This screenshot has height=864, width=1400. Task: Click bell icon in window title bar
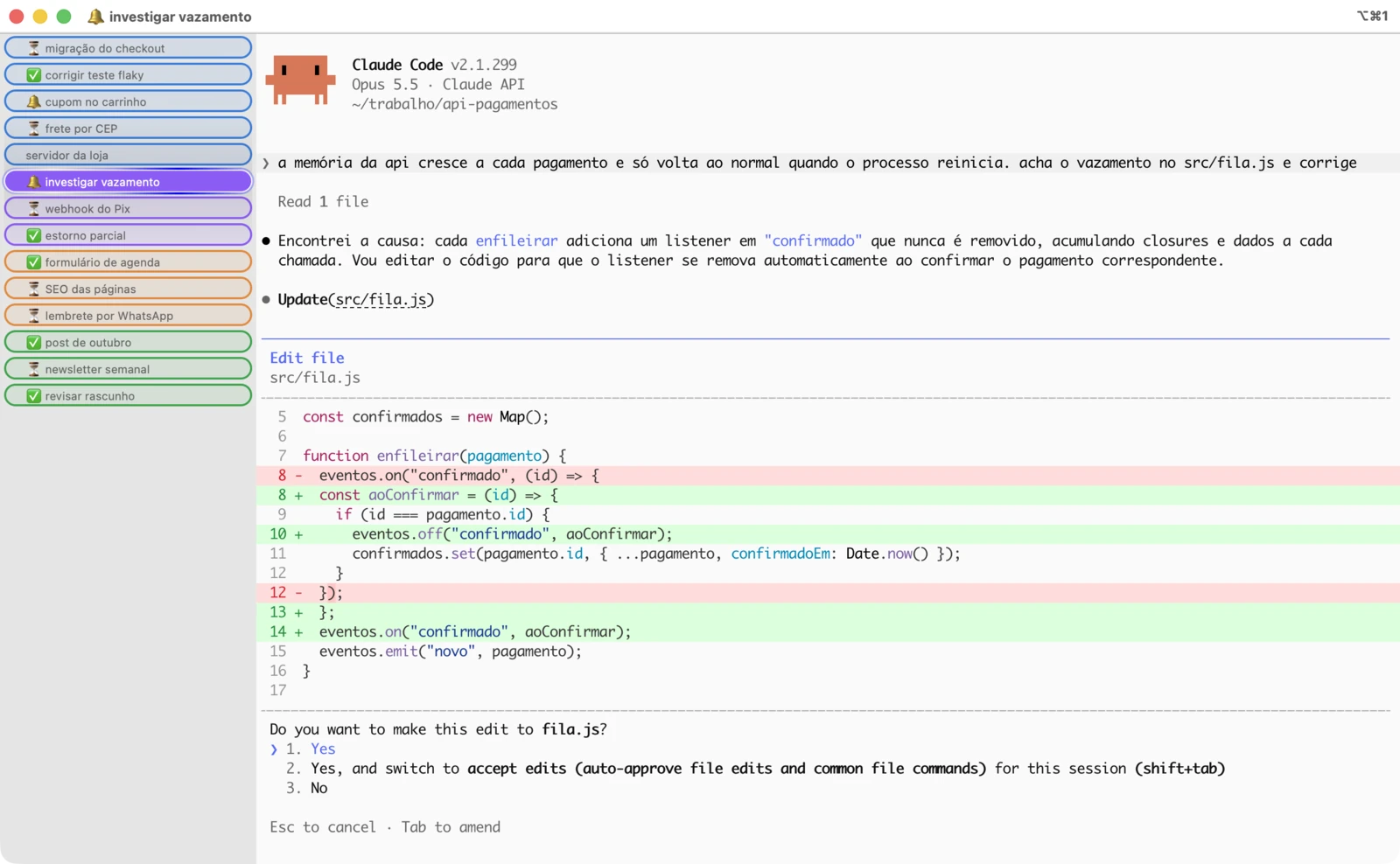[x=95, y=17]
